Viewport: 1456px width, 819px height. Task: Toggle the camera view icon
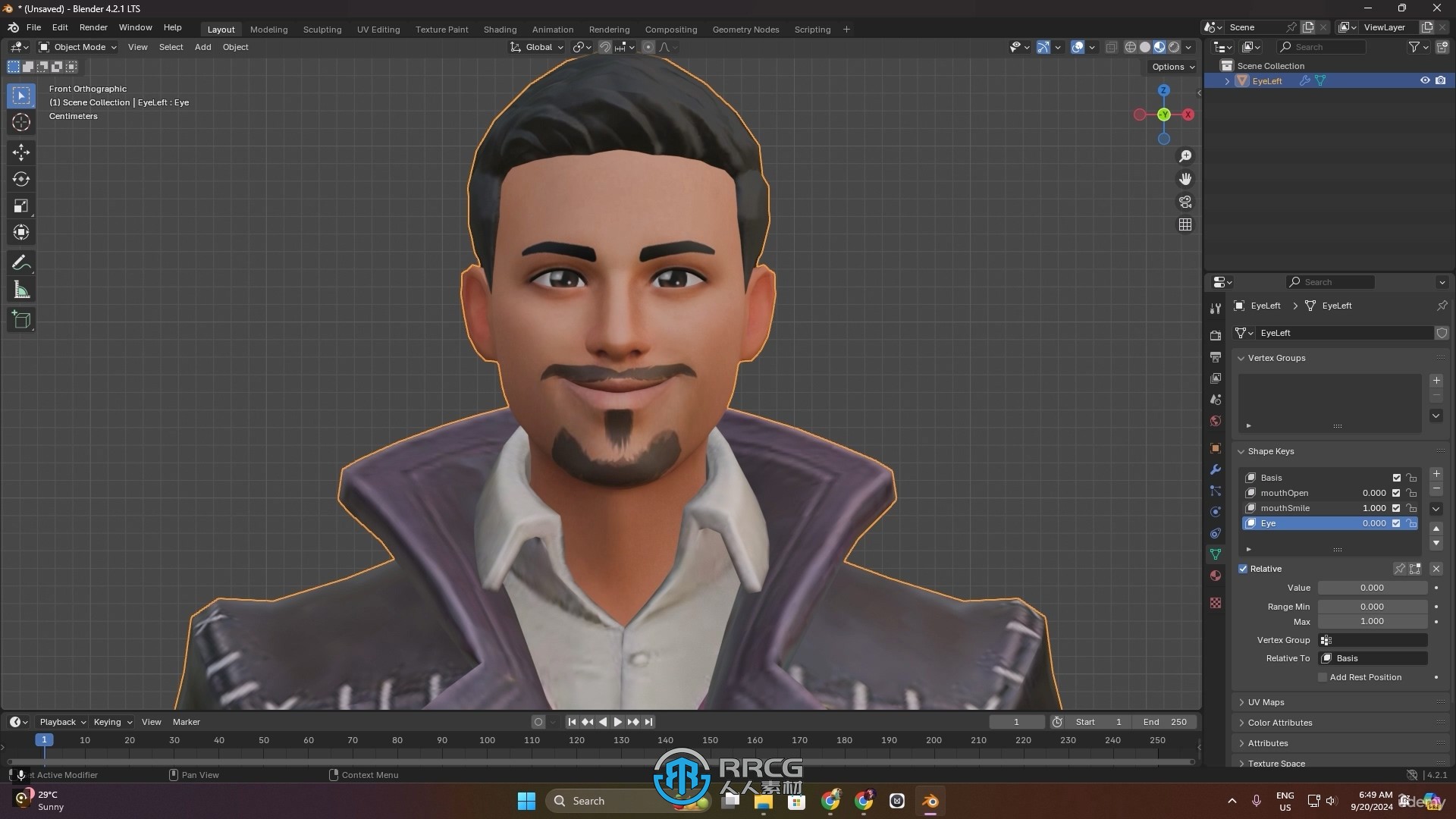1185,202
